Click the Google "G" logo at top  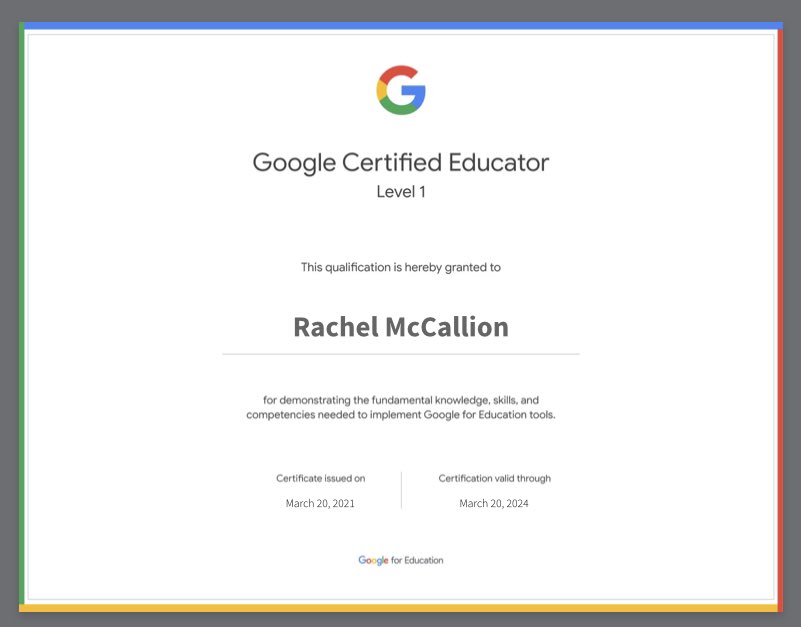point(401,90)
